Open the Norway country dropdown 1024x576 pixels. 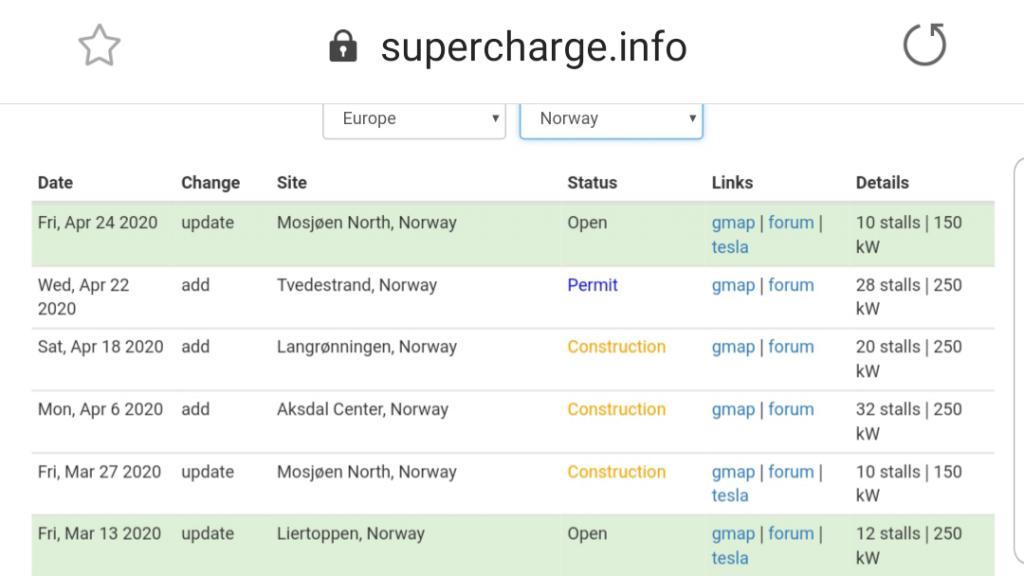point(611,120)
